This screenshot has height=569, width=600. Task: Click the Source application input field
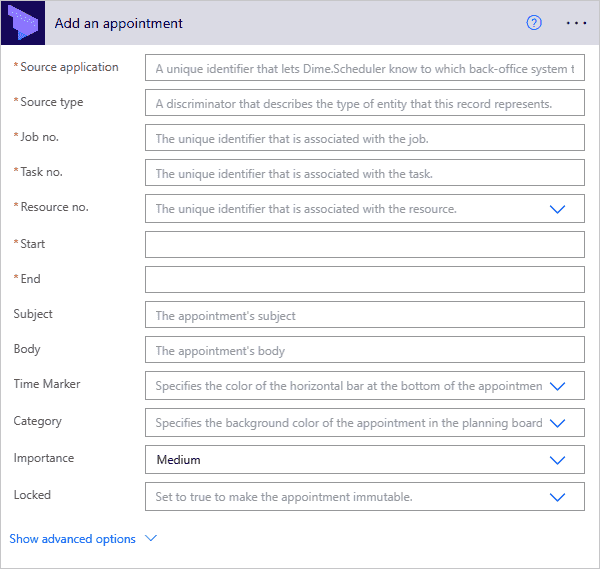tap(365, 68)
